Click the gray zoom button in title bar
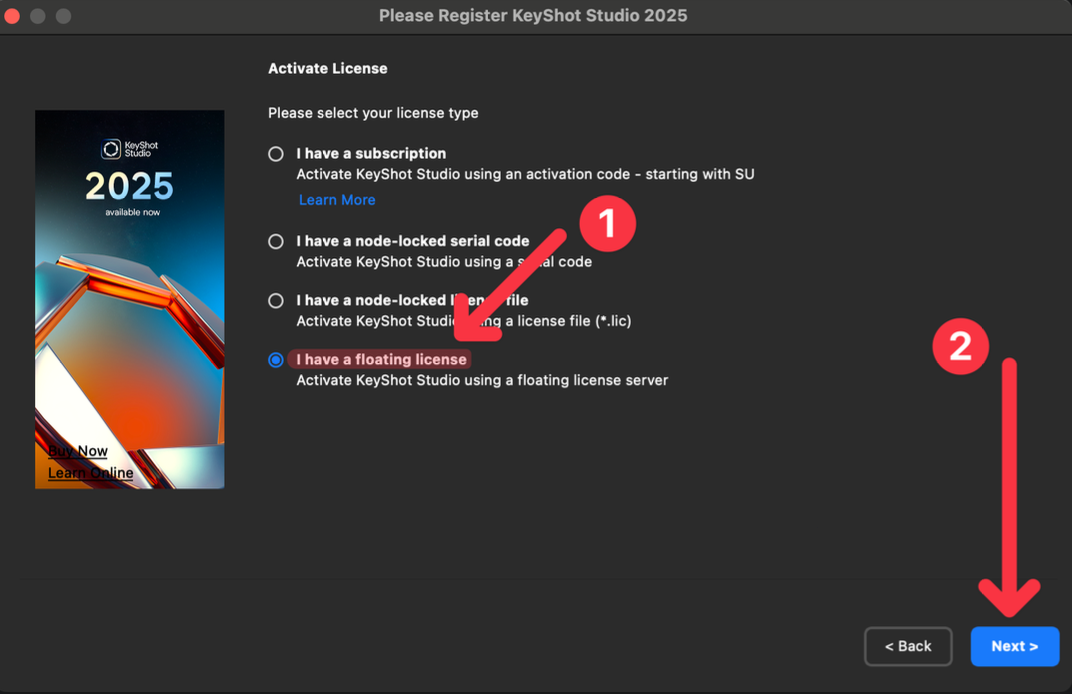This screenshot has height=694, width=1072. click(x=63, y=16)
